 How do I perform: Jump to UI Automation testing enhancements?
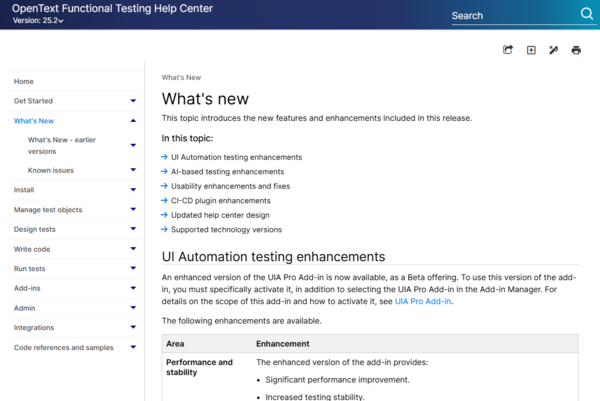pos(236,157)
